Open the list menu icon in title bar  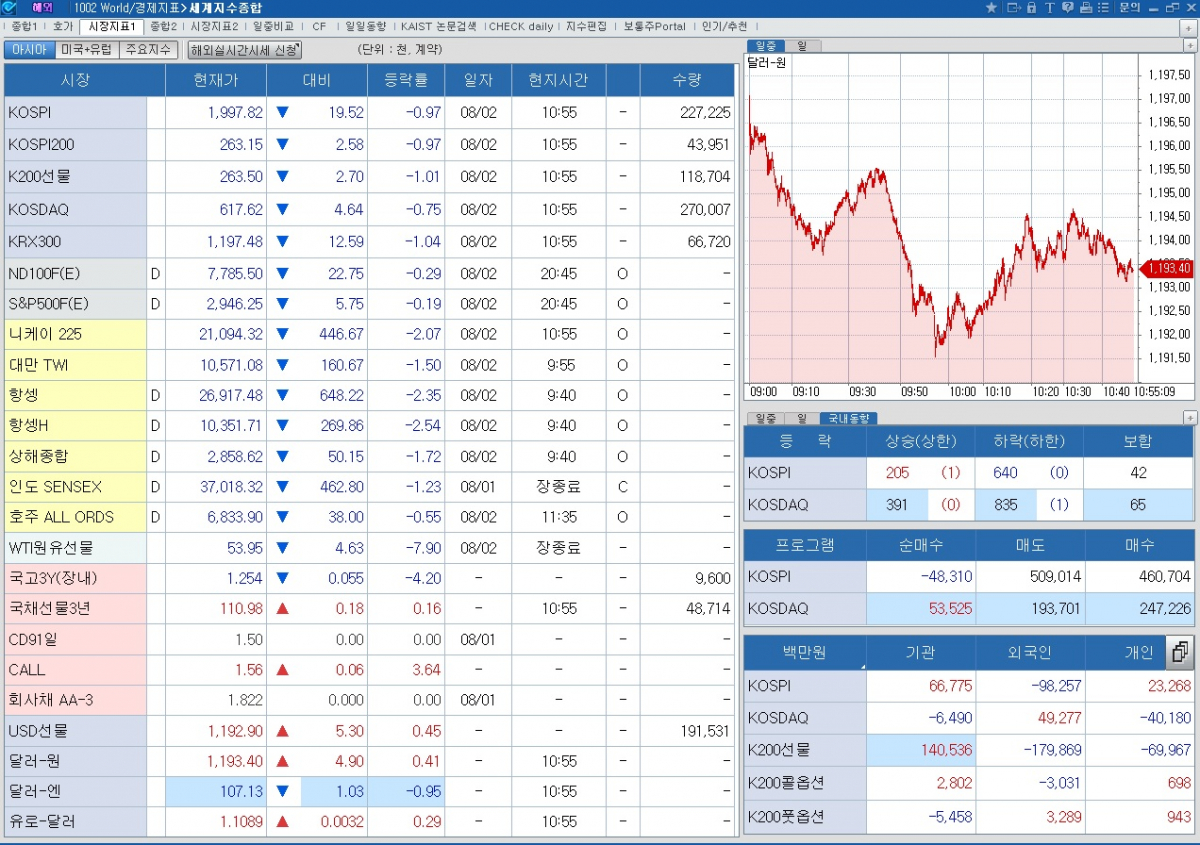click(1103, 8)
